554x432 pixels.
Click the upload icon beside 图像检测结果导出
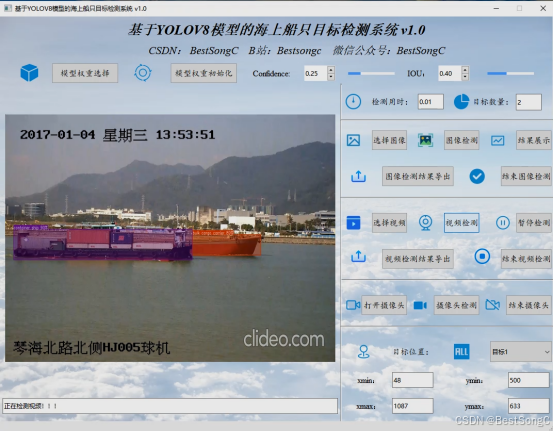[358, 176]
